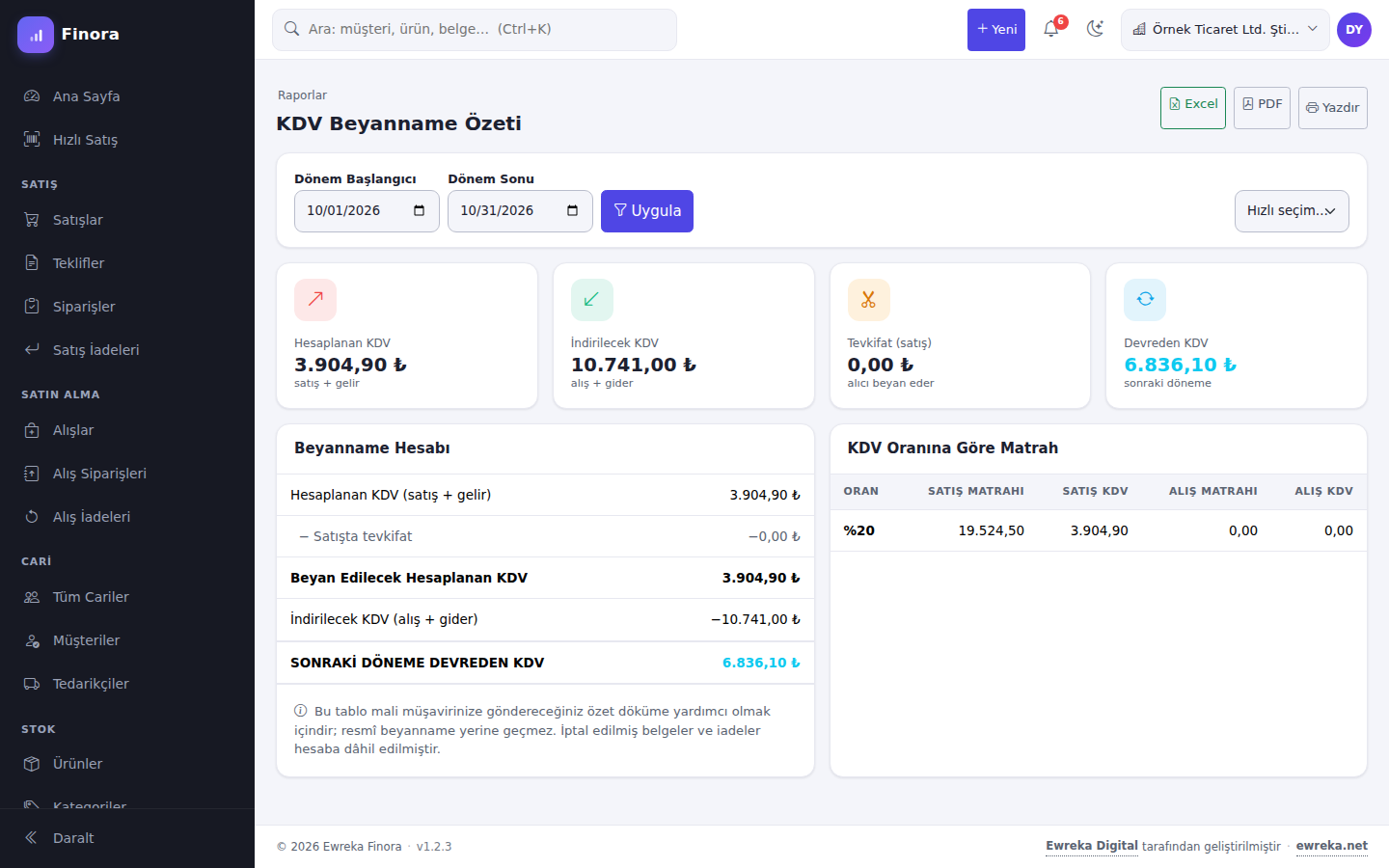1389x868 pixels.
Task: Click the info icon in the note
Action: (301, 711)
